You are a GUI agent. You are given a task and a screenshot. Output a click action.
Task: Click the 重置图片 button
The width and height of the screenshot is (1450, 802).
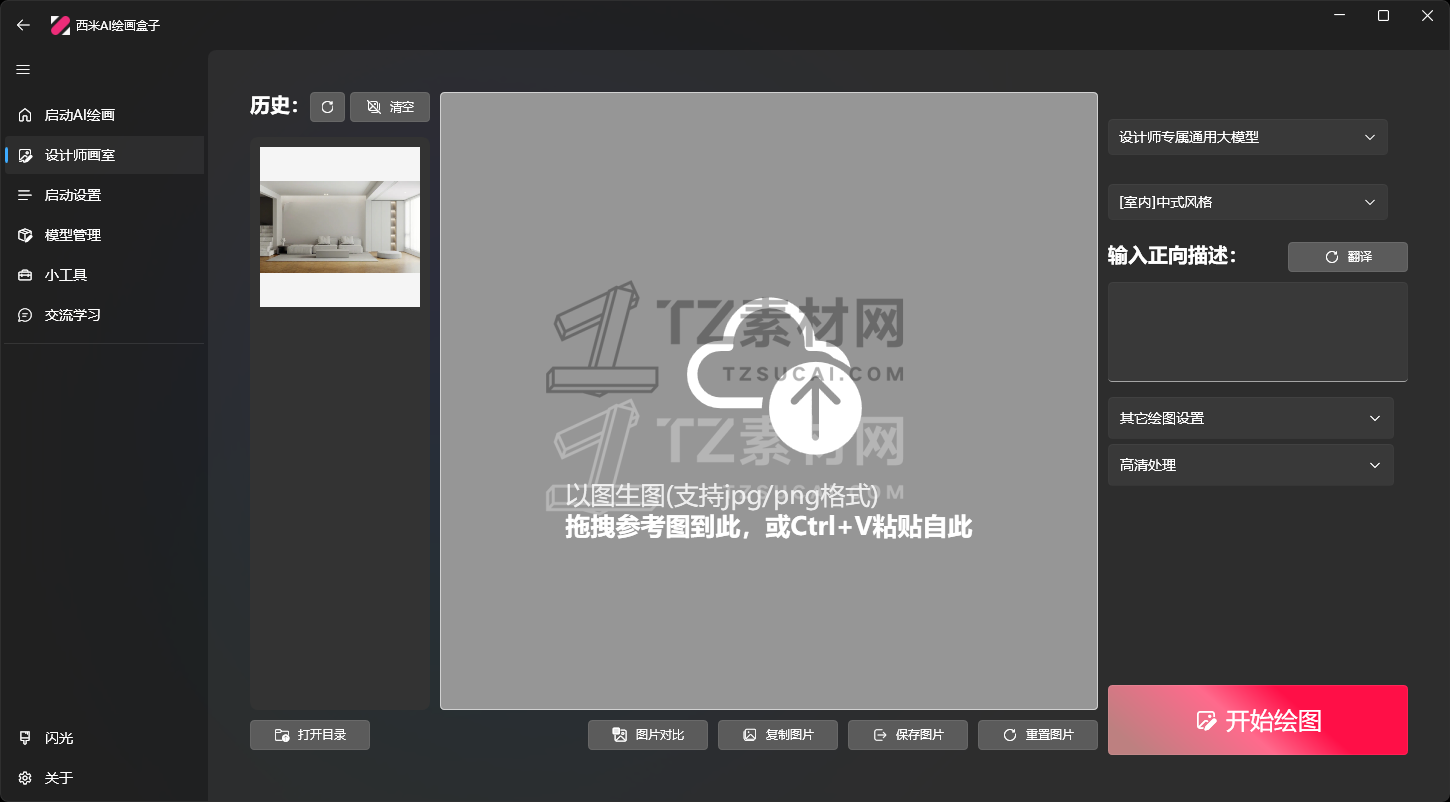click(x=1038, y=735)
